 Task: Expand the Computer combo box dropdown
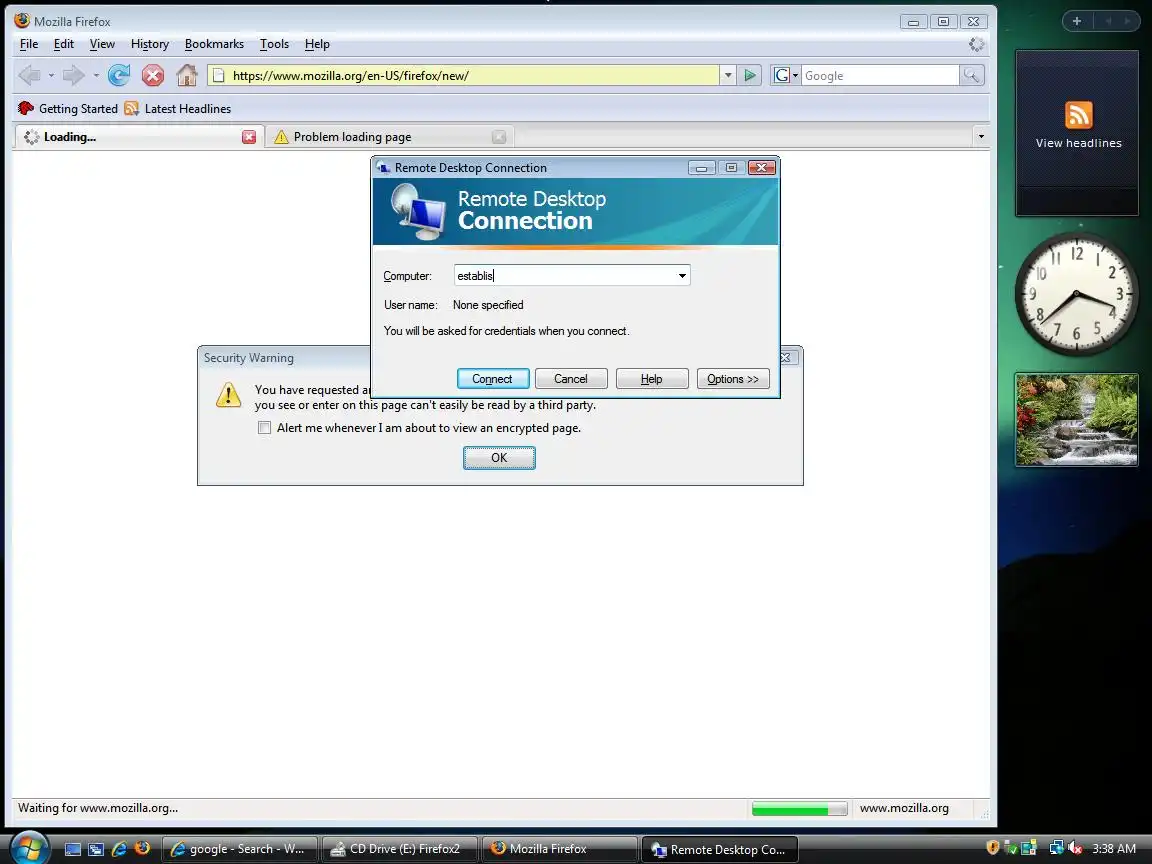(x=682, y=276)
